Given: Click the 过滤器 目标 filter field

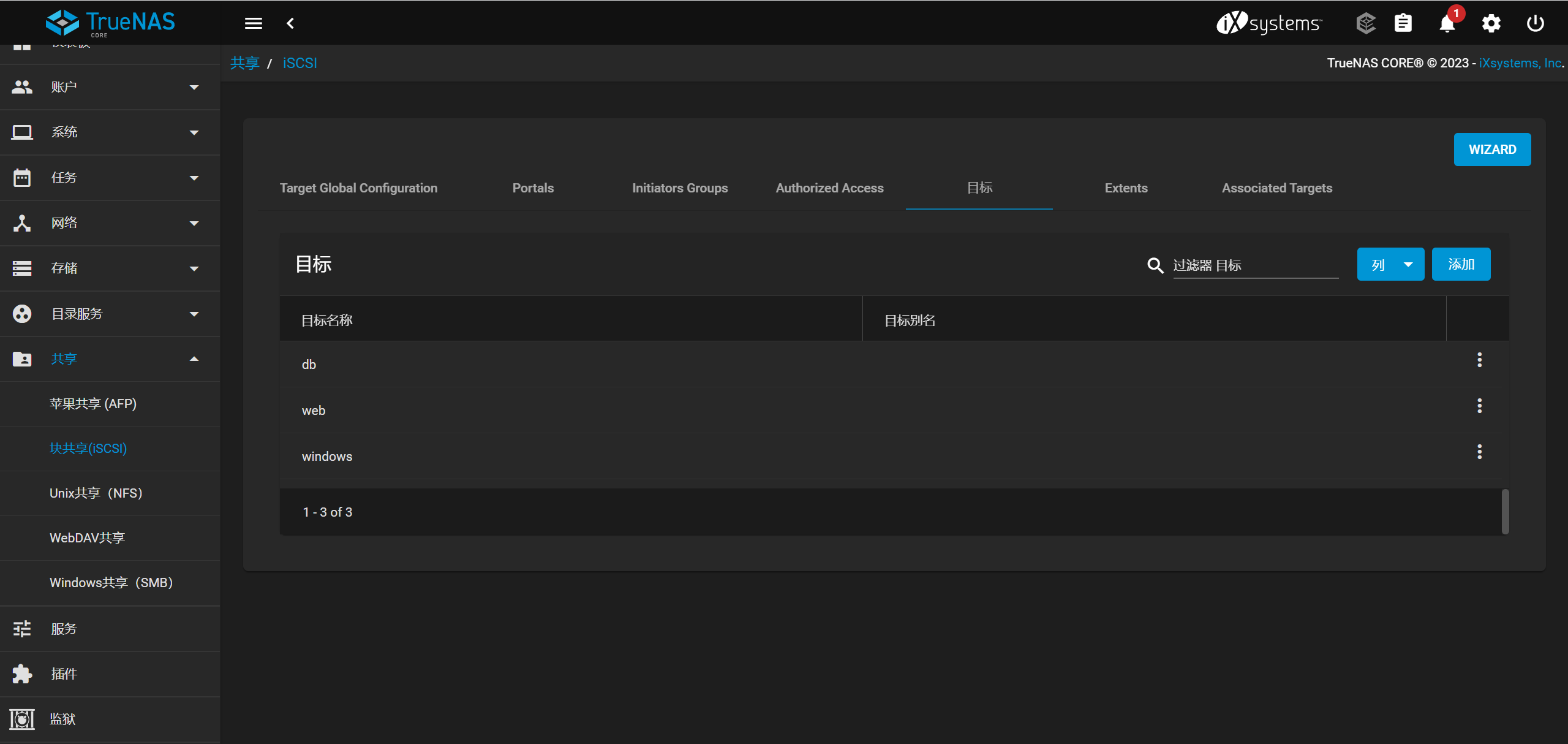Looking at the screenshot, I should 1254,266.
